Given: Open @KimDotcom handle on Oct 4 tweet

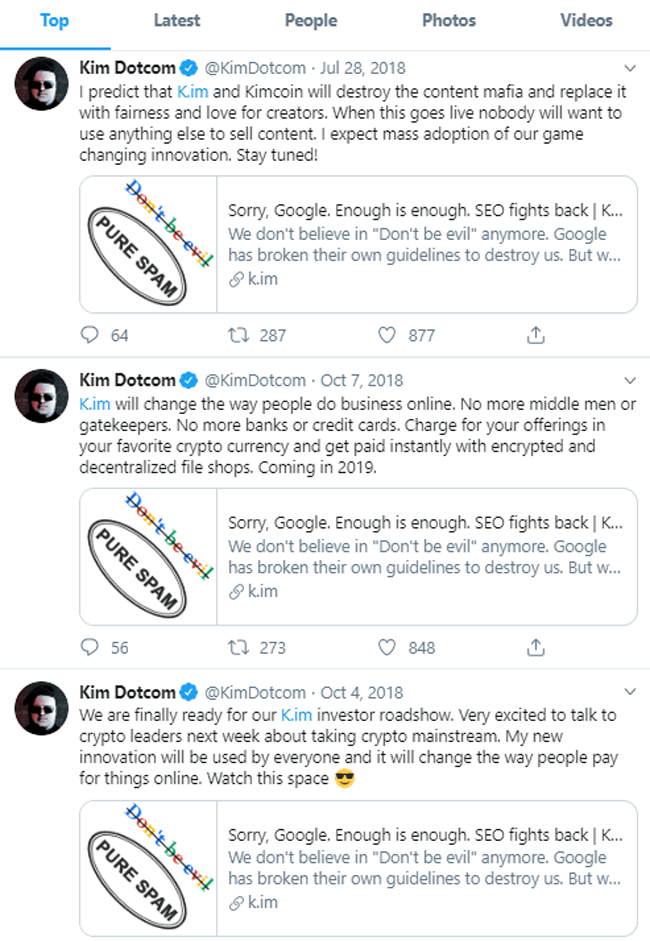Looking at the screenshot, I should coord(255,693).
